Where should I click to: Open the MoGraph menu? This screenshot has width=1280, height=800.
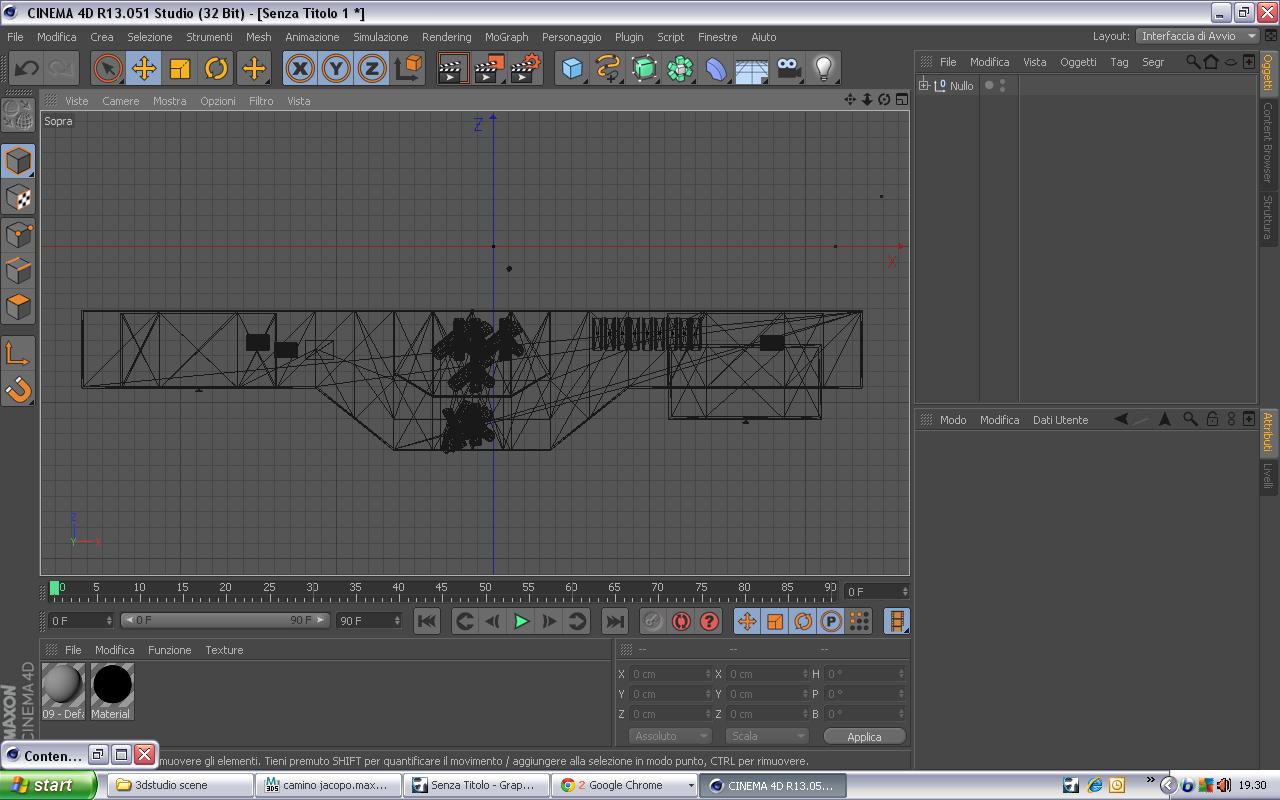(506, 37)
